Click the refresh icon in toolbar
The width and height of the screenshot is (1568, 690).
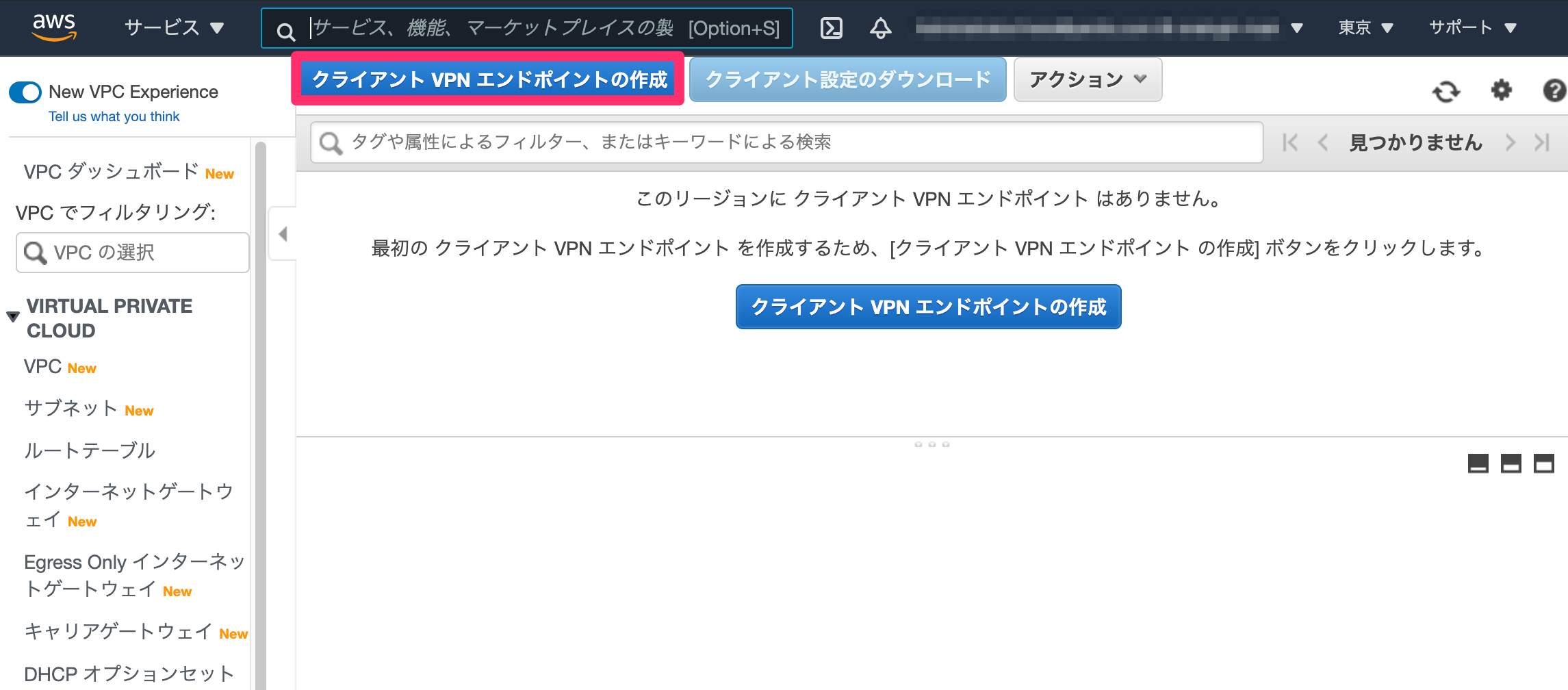click(1446, 91)
